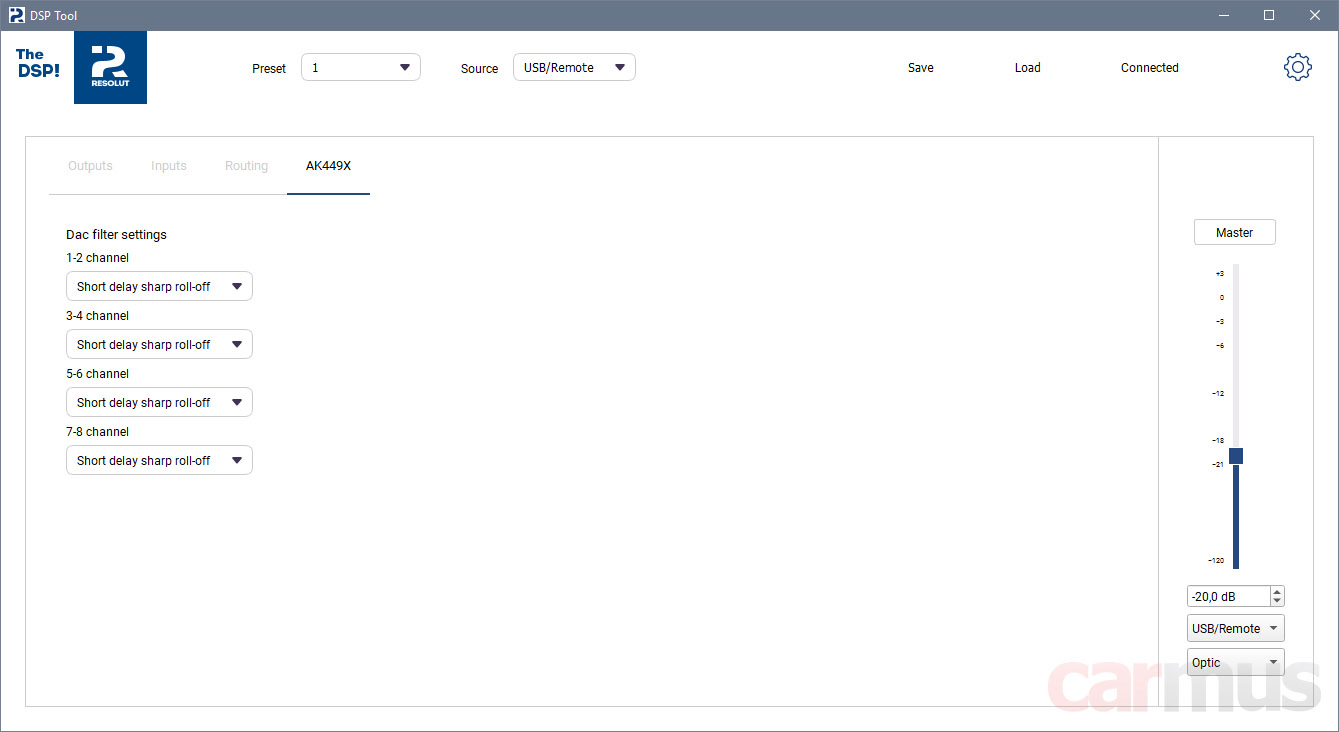Click the -20,0 dB volume field

click(x=1228, y=596)
